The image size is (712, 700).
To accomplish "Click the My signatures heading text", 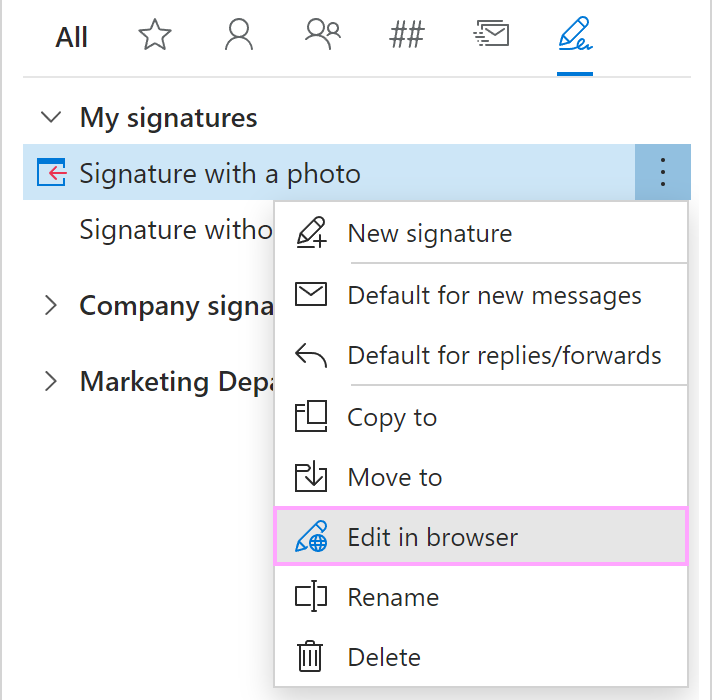I will [168, 118].
